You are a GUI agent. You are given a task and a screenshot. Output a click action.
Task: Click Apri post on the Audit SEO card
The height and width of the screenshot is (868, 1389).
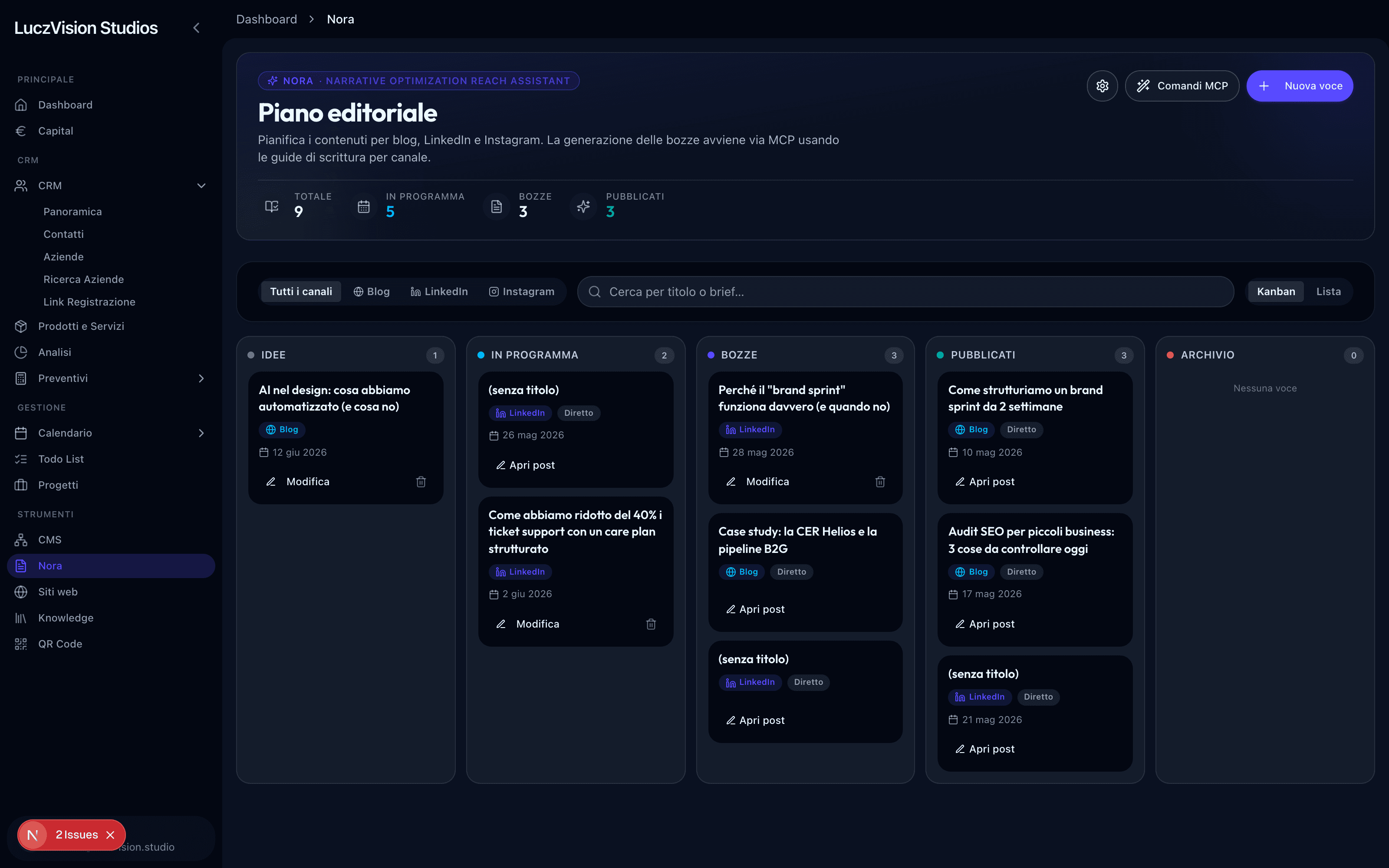click(985, 624)
